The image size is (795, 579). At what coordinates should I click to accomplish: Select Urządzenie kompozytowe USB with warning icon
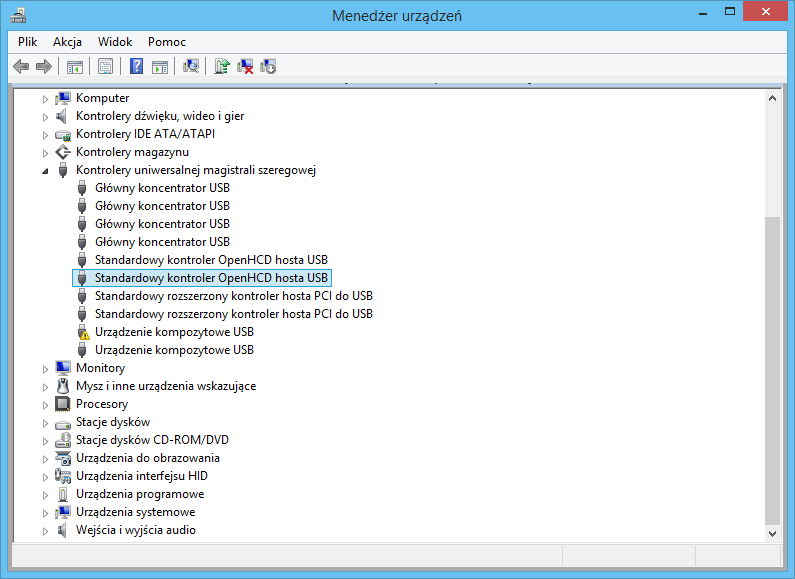(174, 332)
